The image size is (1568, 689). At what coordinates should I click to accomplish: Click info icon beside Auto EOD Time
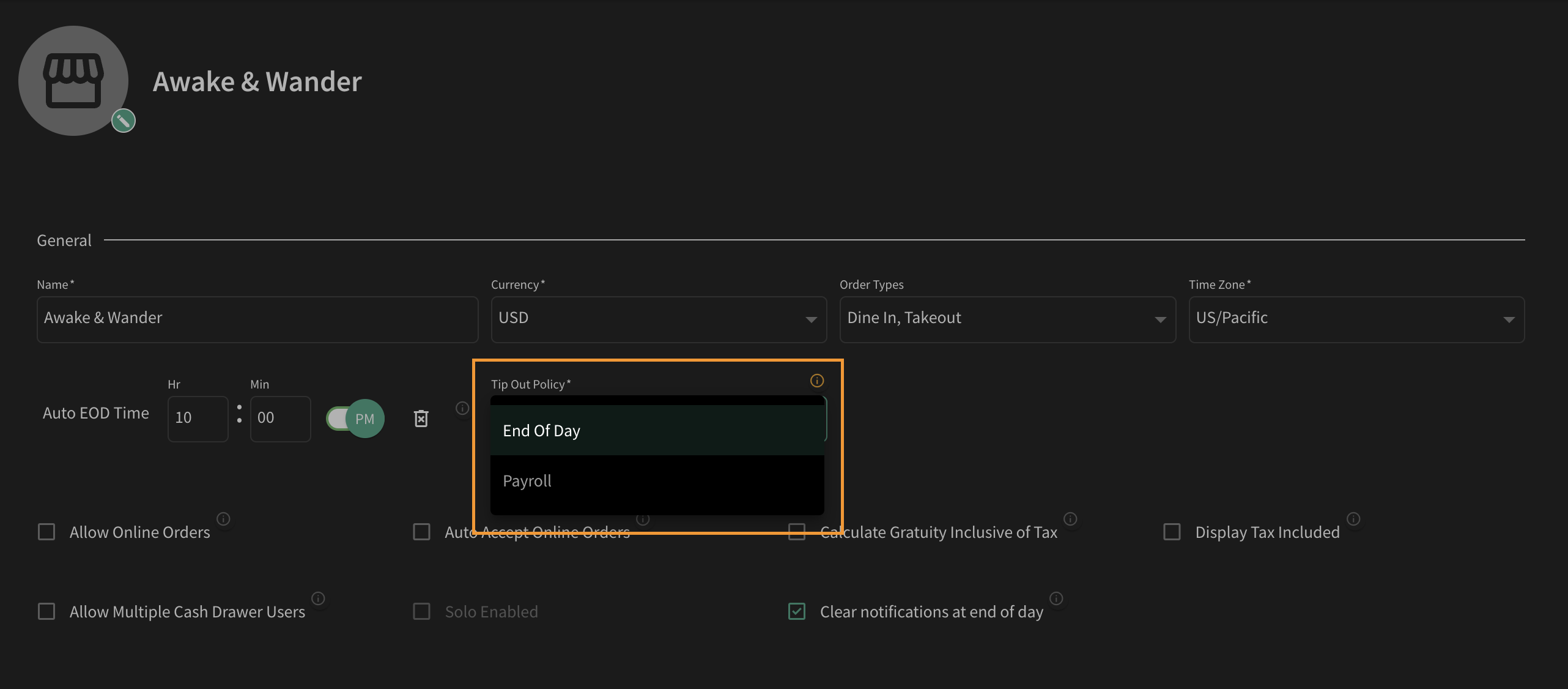coord(462,408)
